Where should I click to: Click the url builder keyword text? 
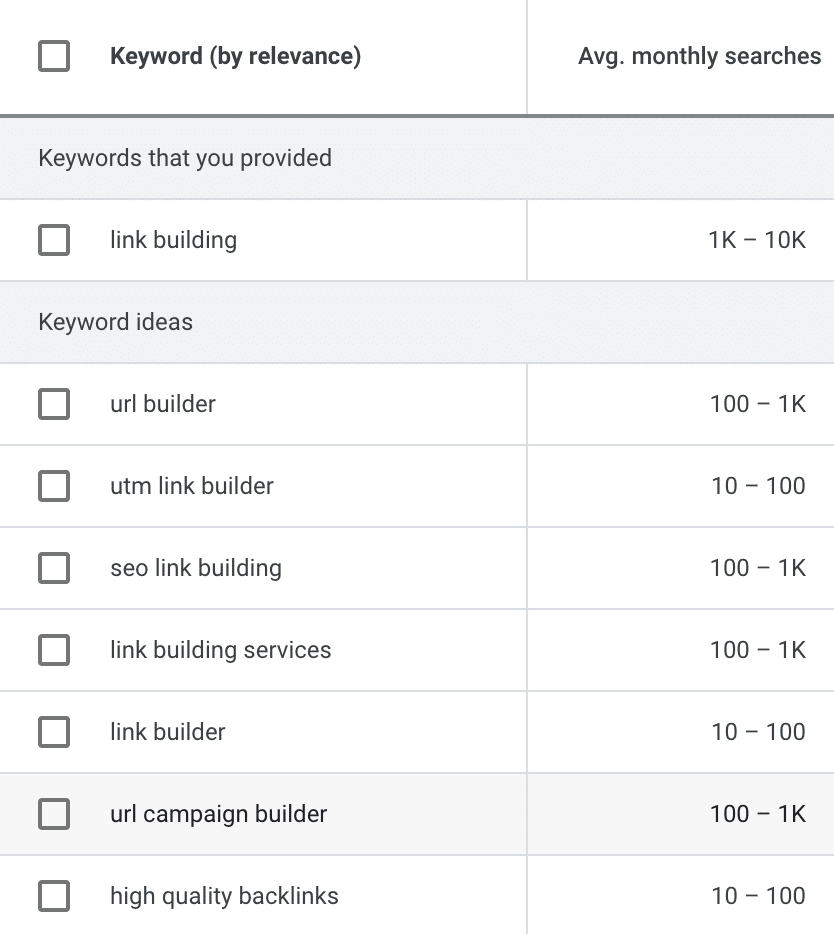(x=163, y=404)
